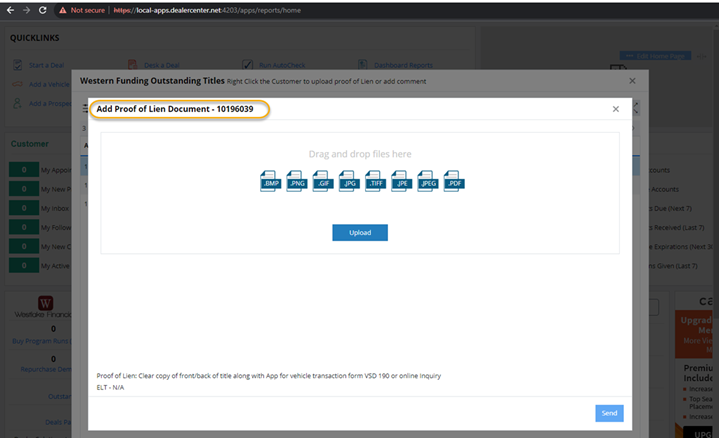Click the .GIF file type icon

(322, 181)
